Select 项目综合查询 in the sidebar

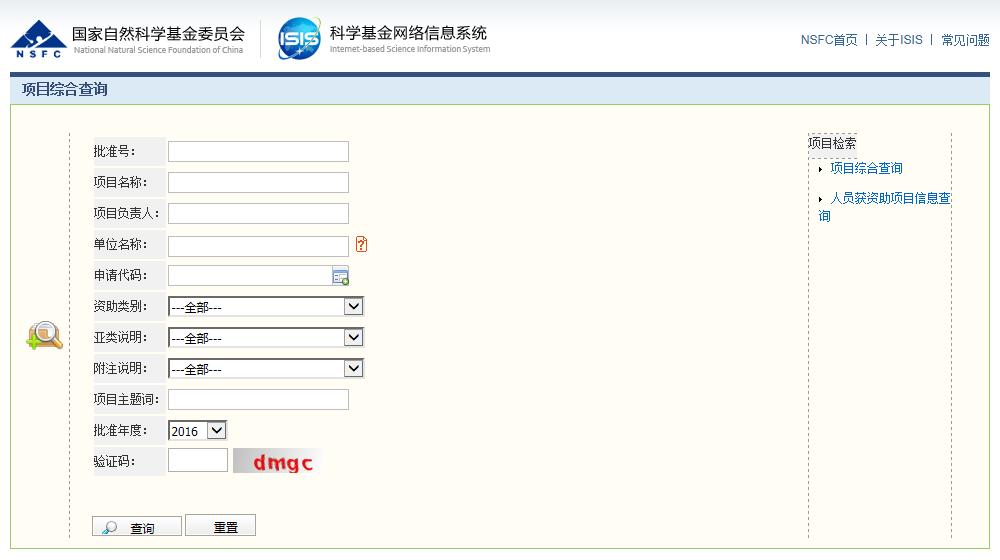[866, 169]
